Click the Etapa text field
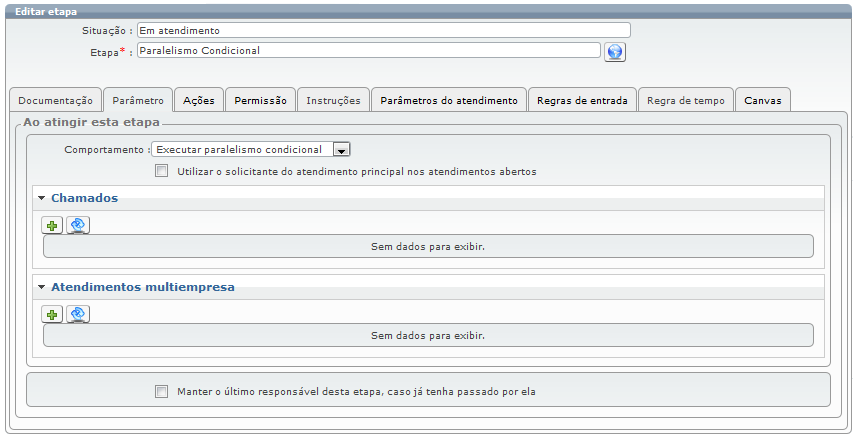Screen dimensions: 855x438 pyautogui.click(x=368, y=50)
